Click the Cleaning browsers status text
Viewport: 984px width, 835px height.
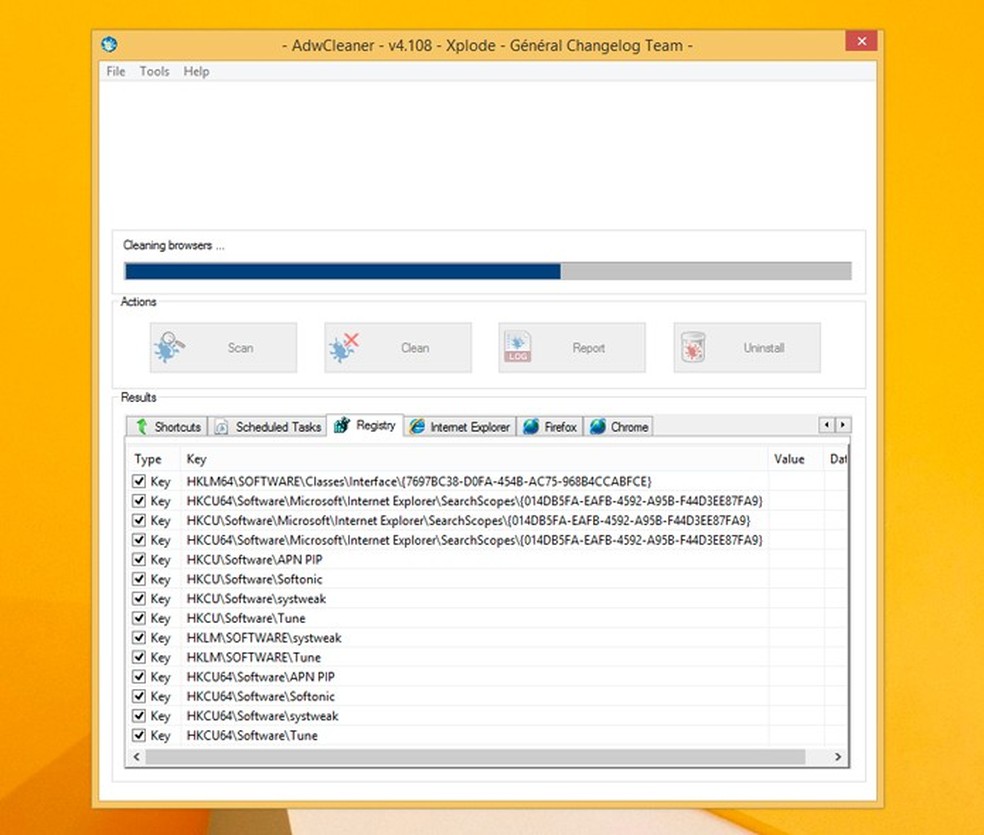click(173, 245)
